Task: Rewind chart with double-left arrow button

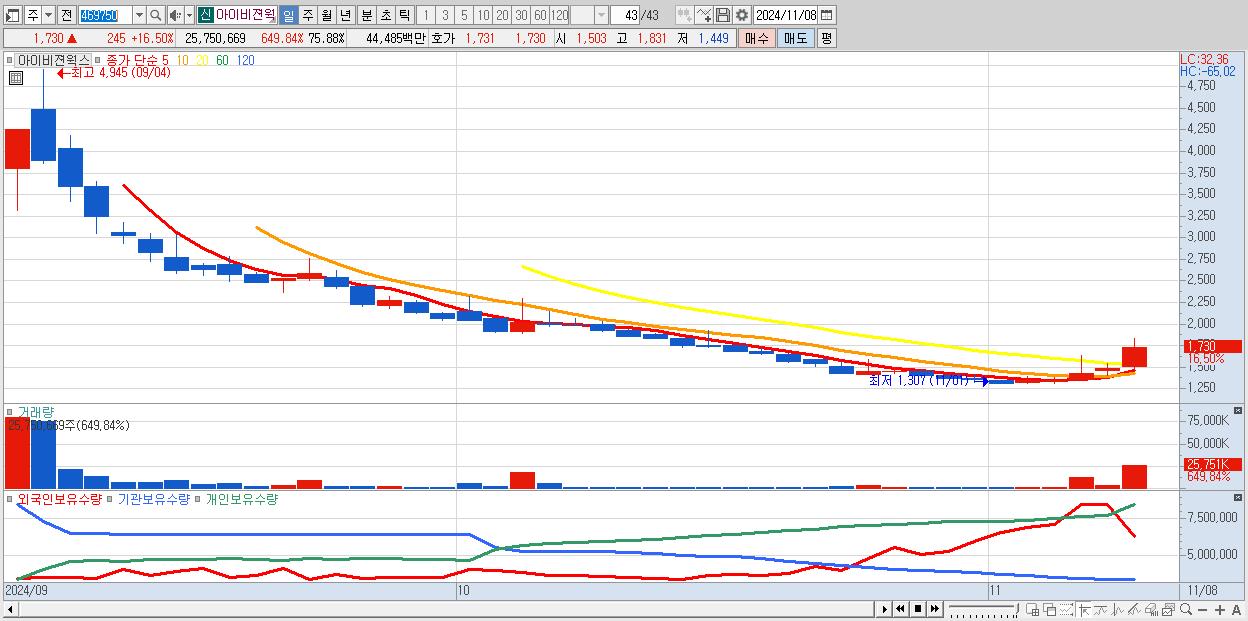Action: click(x=900, y=609)
